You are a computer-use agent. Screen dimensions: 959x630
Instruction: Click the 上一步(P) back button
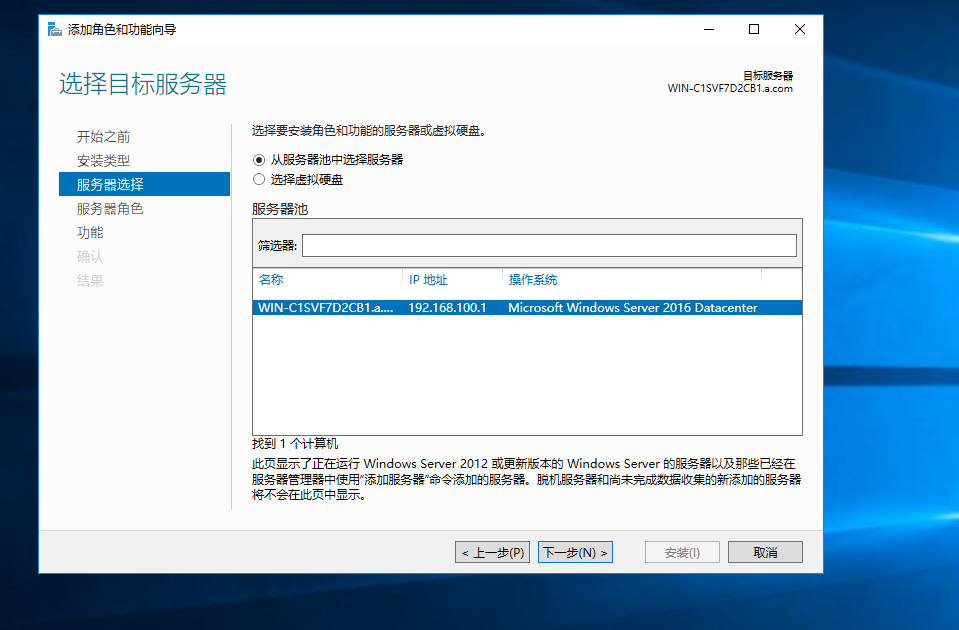pos(492,552)
